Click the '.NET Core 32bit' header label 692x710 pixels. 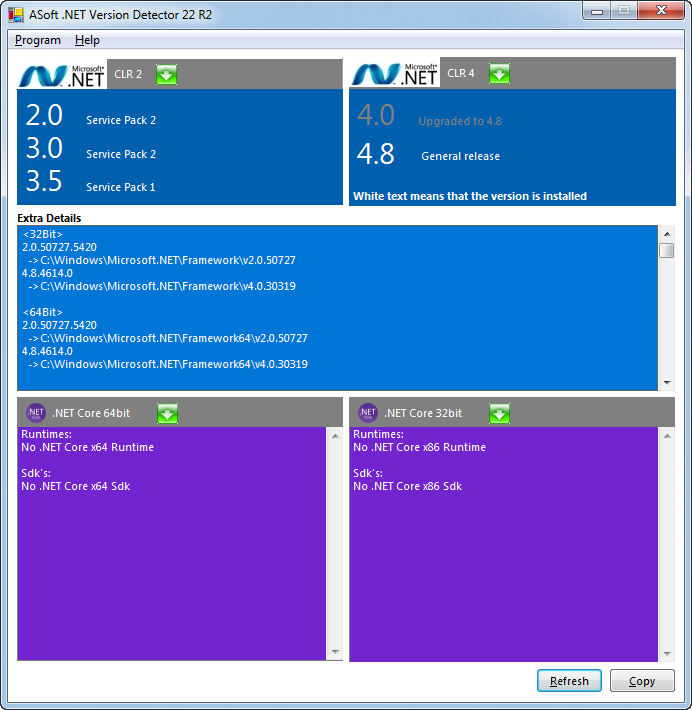point(423,413)
